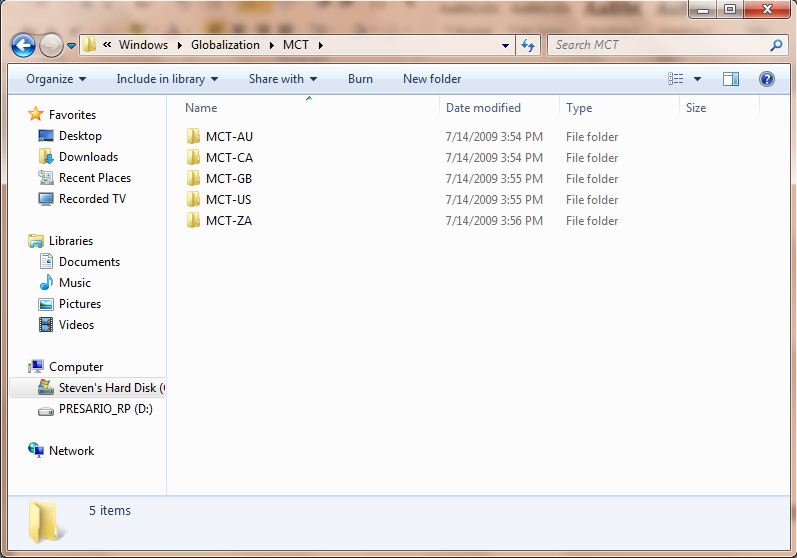Toggle the preview pane
The width and height of the screenshot is (797, 558).
coord(731,79)
